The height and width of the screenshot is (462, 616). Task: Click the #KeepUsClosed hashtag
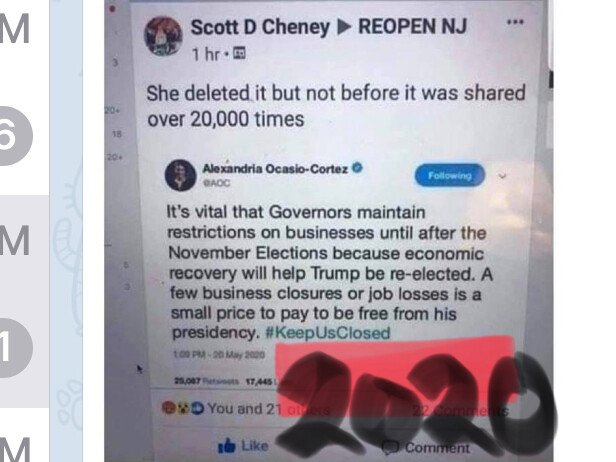328,333
